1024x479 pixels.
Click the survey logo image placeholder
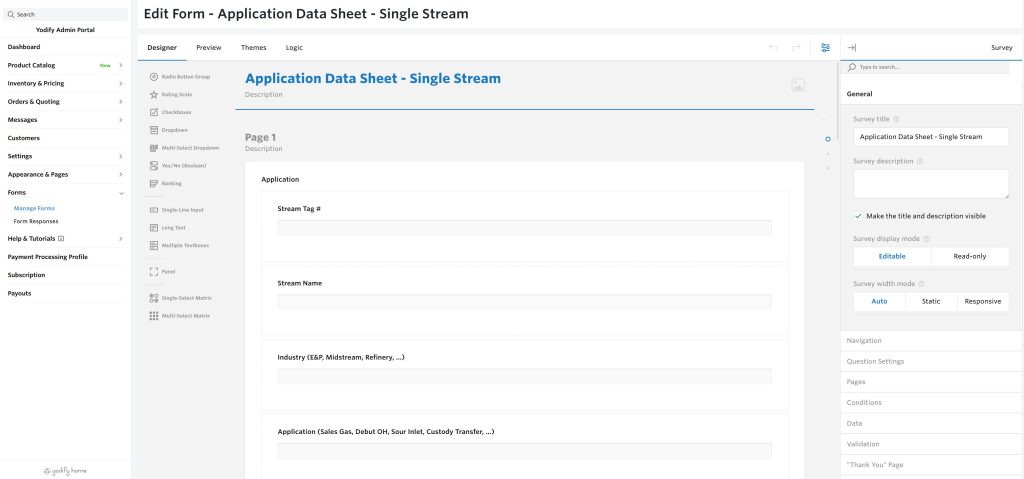point(797,85)
